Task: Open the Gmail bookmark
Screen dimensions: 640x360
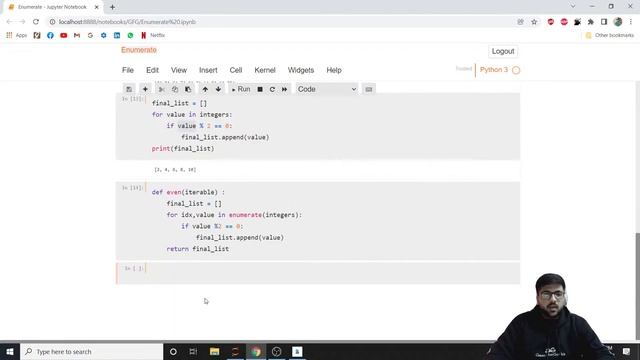Action: tap(77, 36)
